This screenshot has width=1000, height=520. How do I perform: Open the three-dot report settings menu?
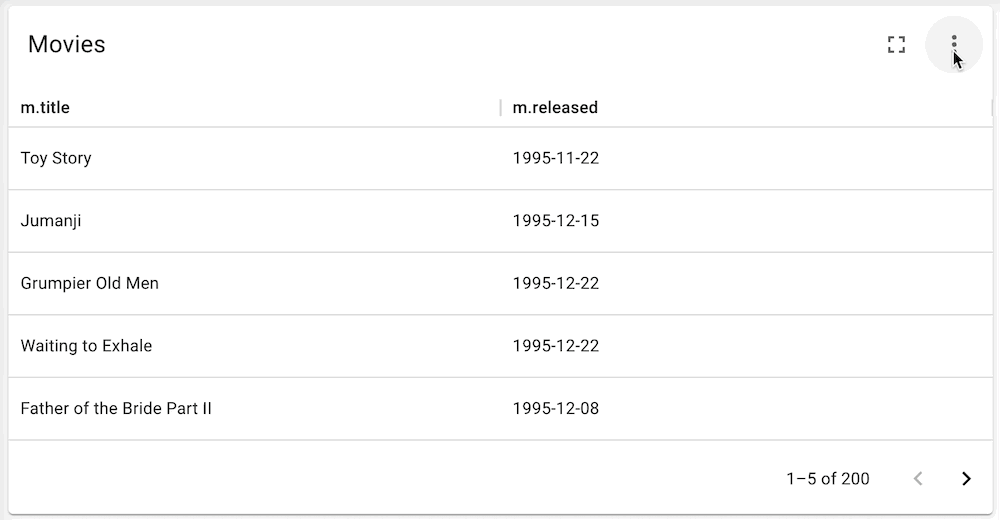[x=953, y=44]
